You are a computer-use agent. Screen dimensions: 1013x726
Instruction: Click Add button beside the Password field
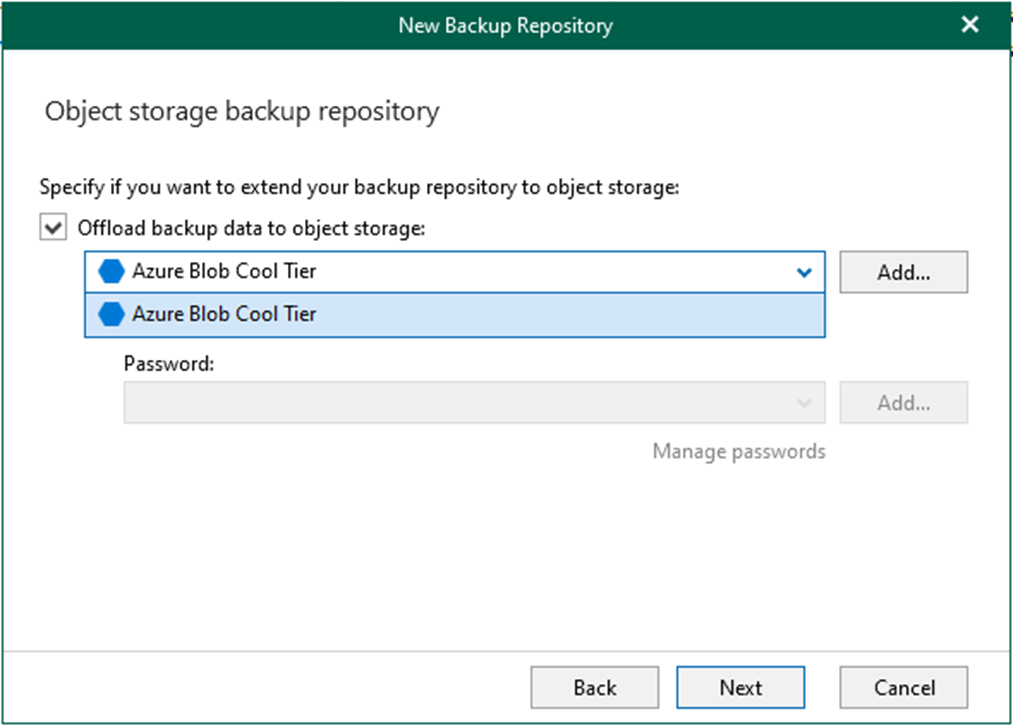click(903, 402)
